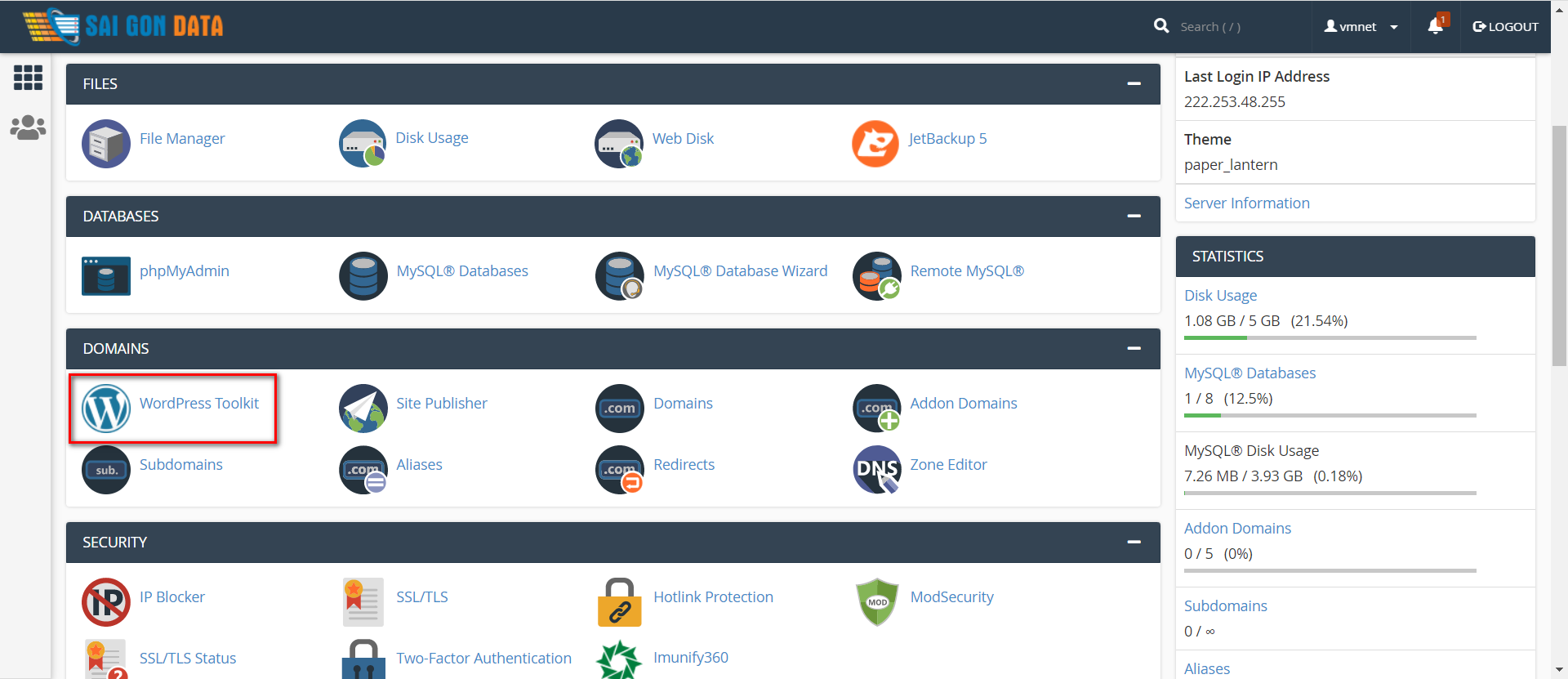Open the Web Disk icon
1568x679 pixels.
pos(620,143)
